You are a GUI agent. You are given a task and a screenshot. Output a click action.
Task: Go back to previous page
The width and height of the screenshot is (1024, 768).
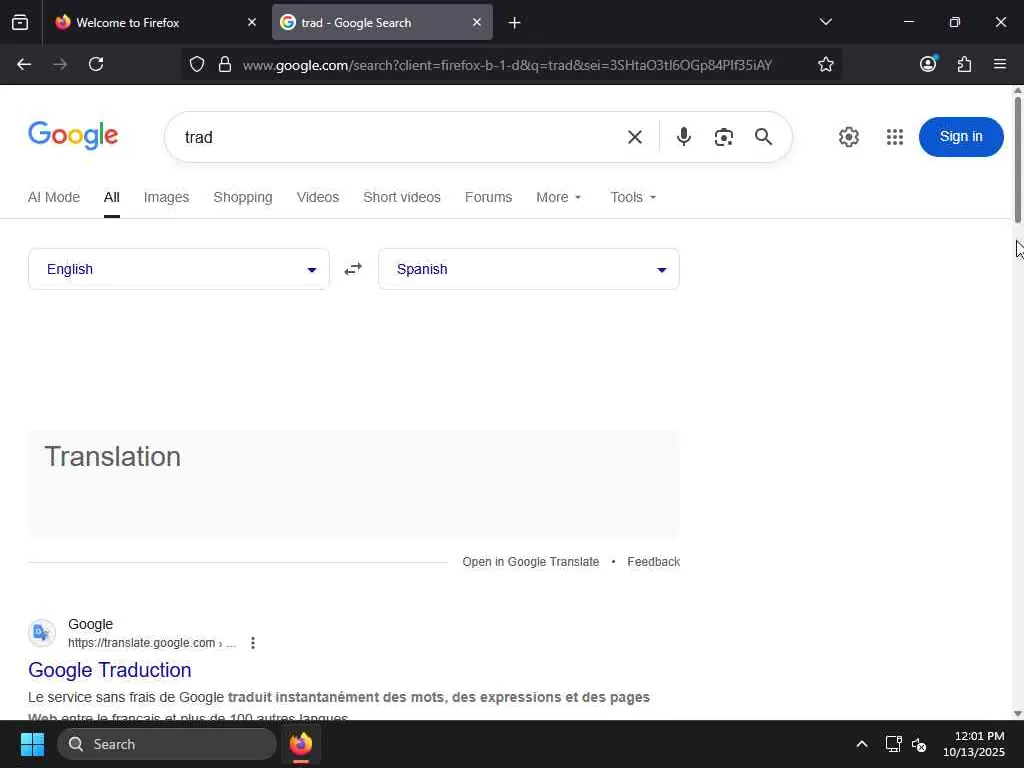(x=24, y=64)
